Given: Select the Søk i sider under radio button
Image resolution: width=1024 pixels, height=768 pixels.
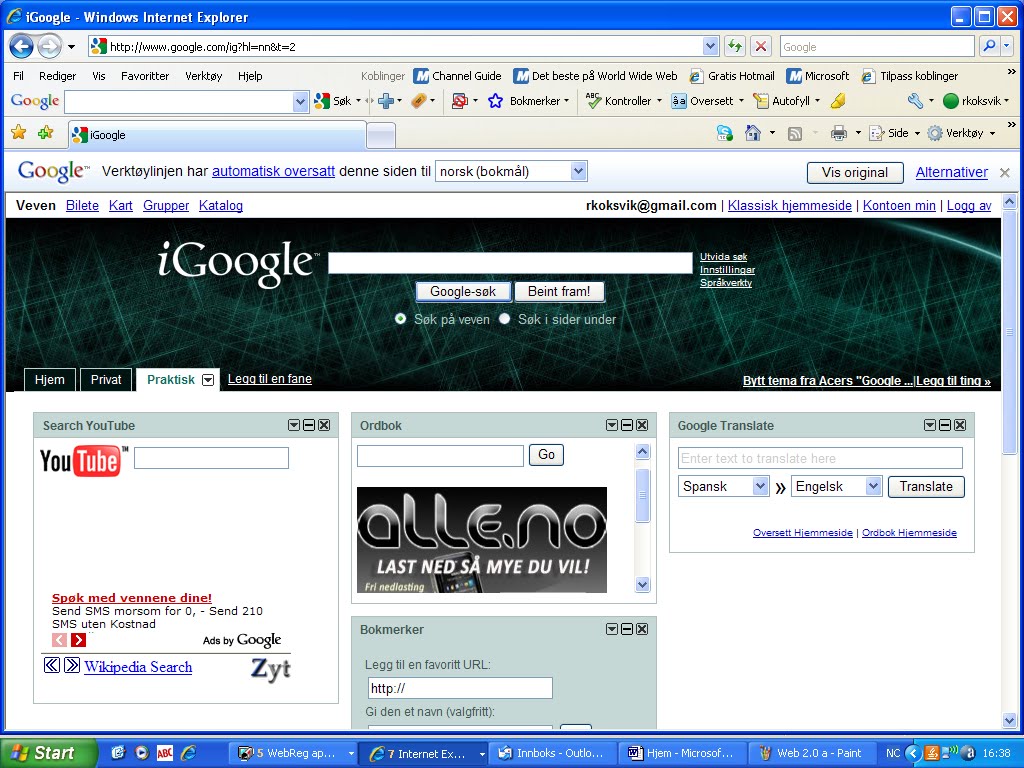Looking at the screenshot, I should pos(504,319).
